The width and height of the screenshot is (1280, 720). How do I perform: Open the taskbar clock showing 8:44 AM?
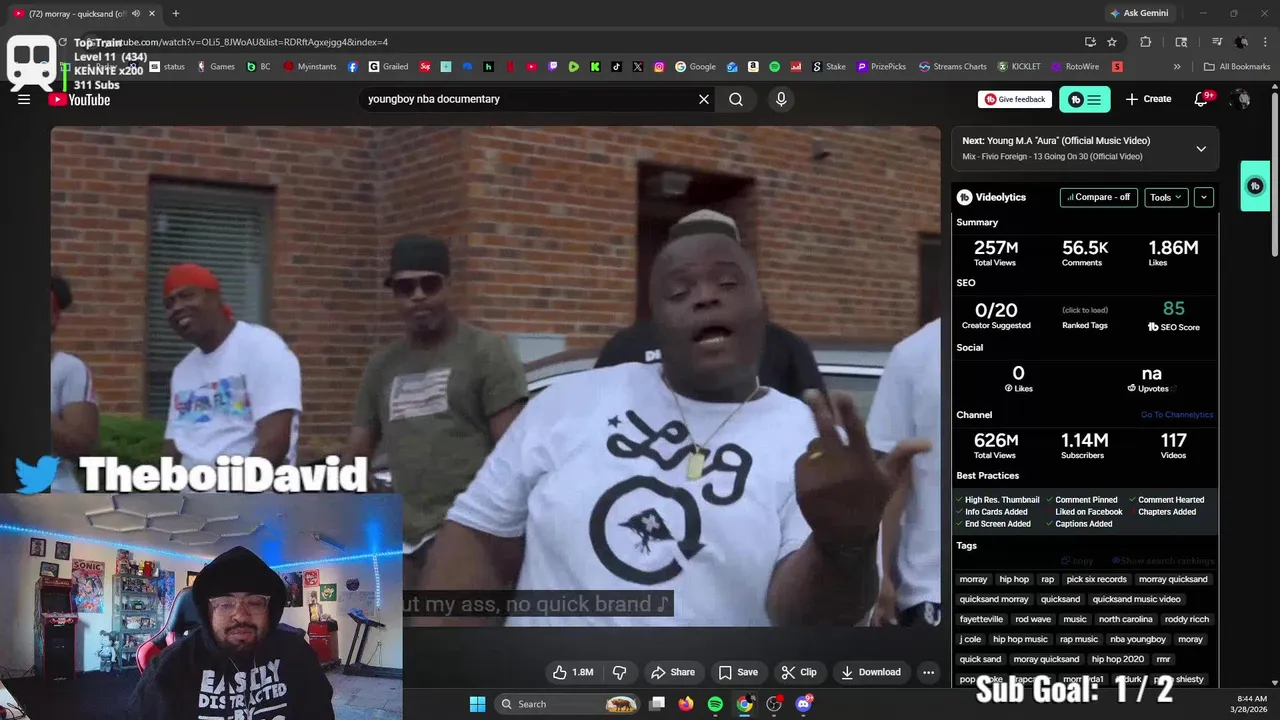pos(1251,704)
